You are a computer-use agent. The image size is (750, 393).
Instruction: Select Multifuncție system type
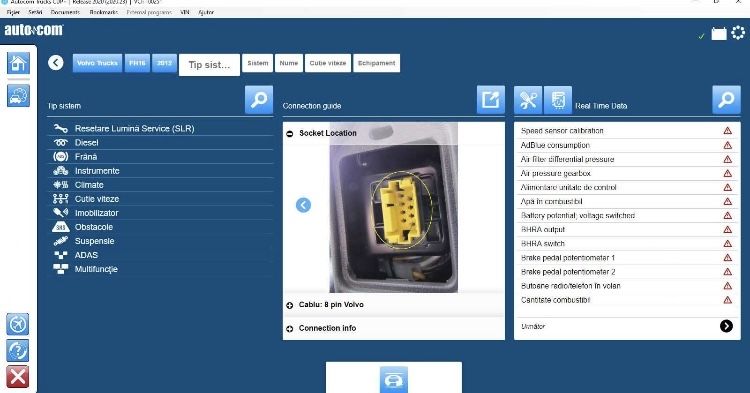(160, 269)
